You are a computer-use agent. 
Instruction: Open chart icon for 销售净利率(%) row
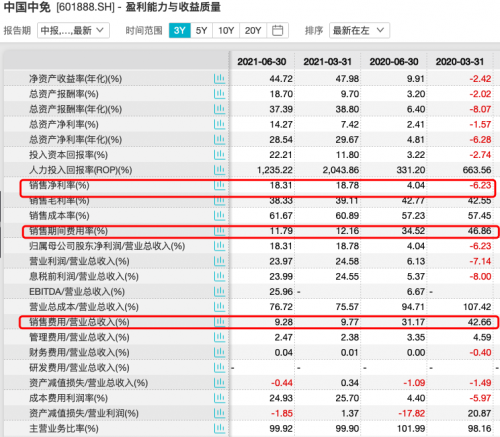coord(219,185)
